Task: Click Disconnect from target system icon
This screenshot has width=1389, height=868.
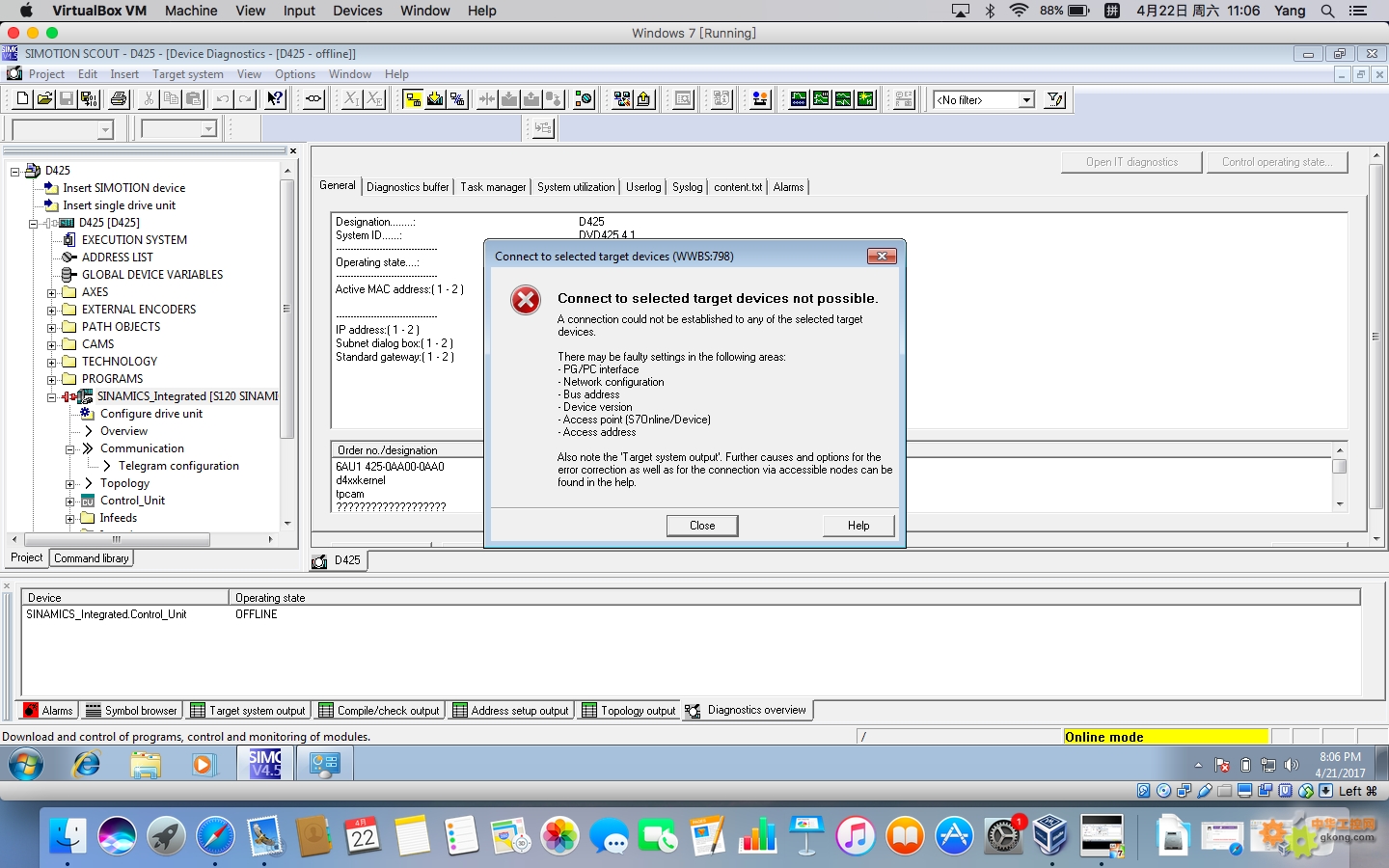Action: (x=457, y=98)
